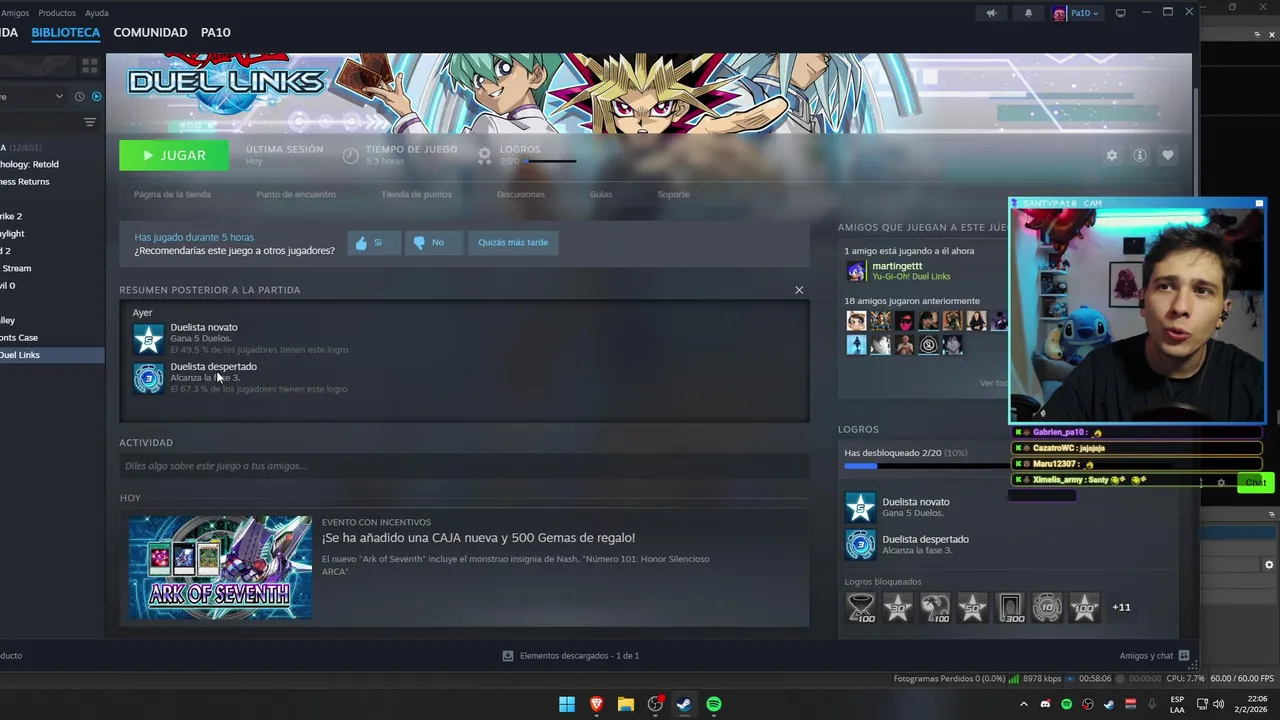The height and width of the screenshot is (720, 1280).
Task: Open 'Soporte' link
Action: coord(674,194)
